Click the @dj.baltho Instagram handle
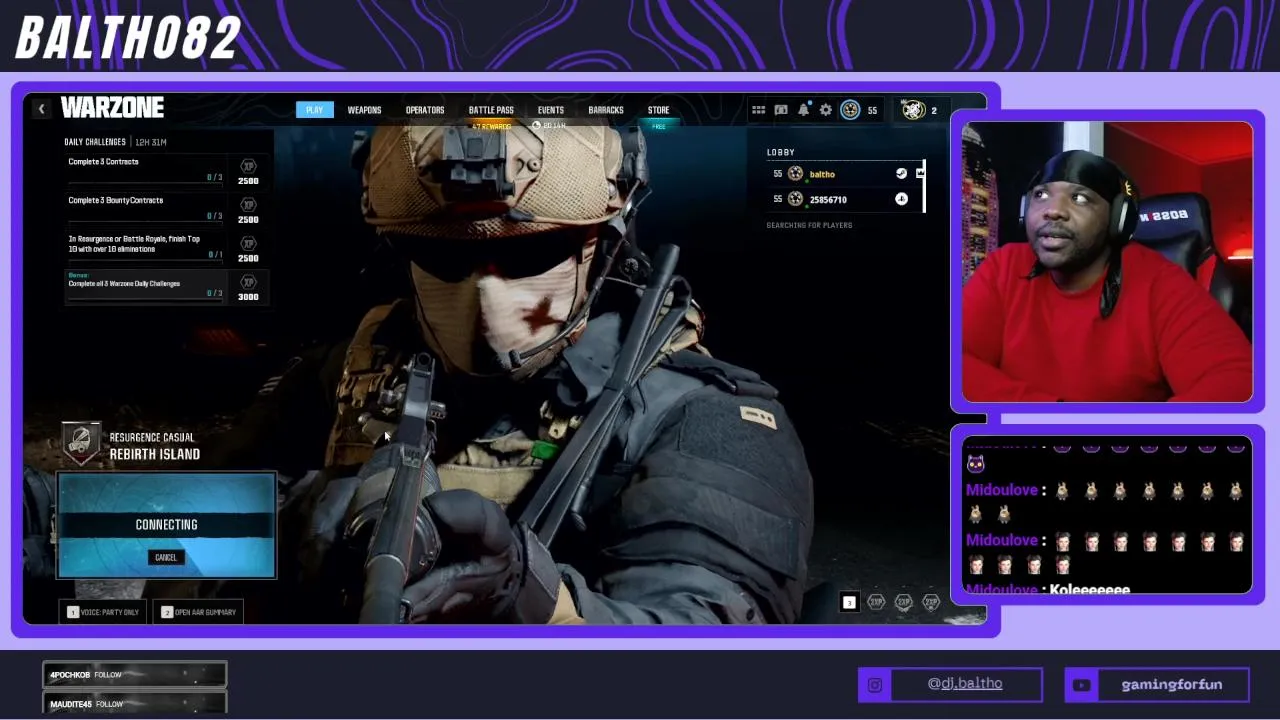 coord(965,684)
